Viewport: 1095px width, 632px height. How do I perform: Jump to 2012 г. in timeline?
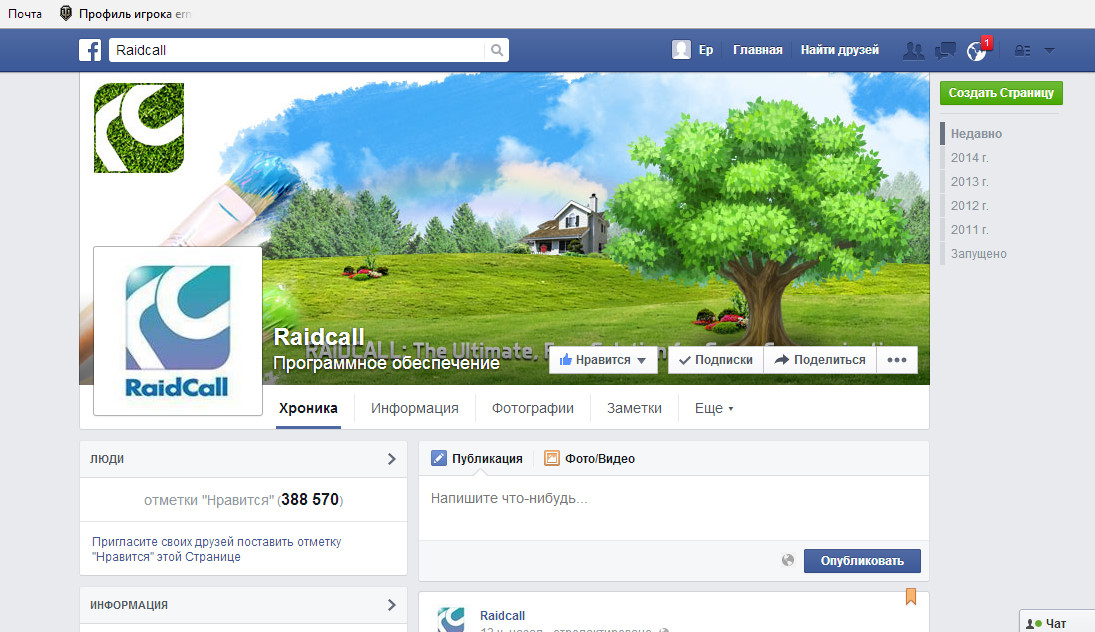click(x=969, y=205)
